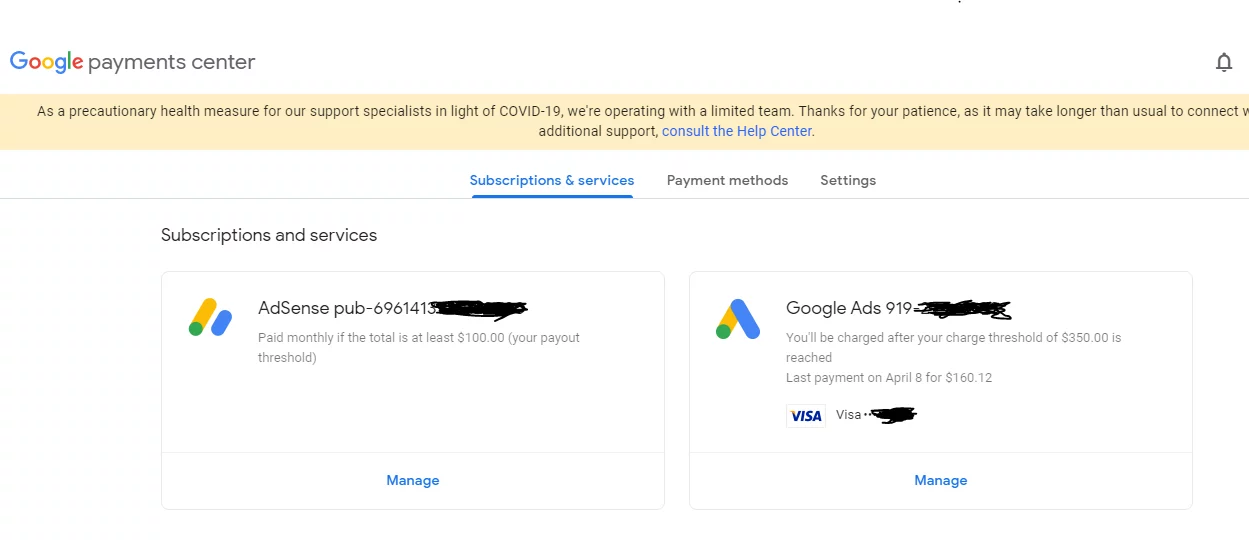Open the consult the Help Center link
This screenshot has width=1249, height=546.
point(737,131)
